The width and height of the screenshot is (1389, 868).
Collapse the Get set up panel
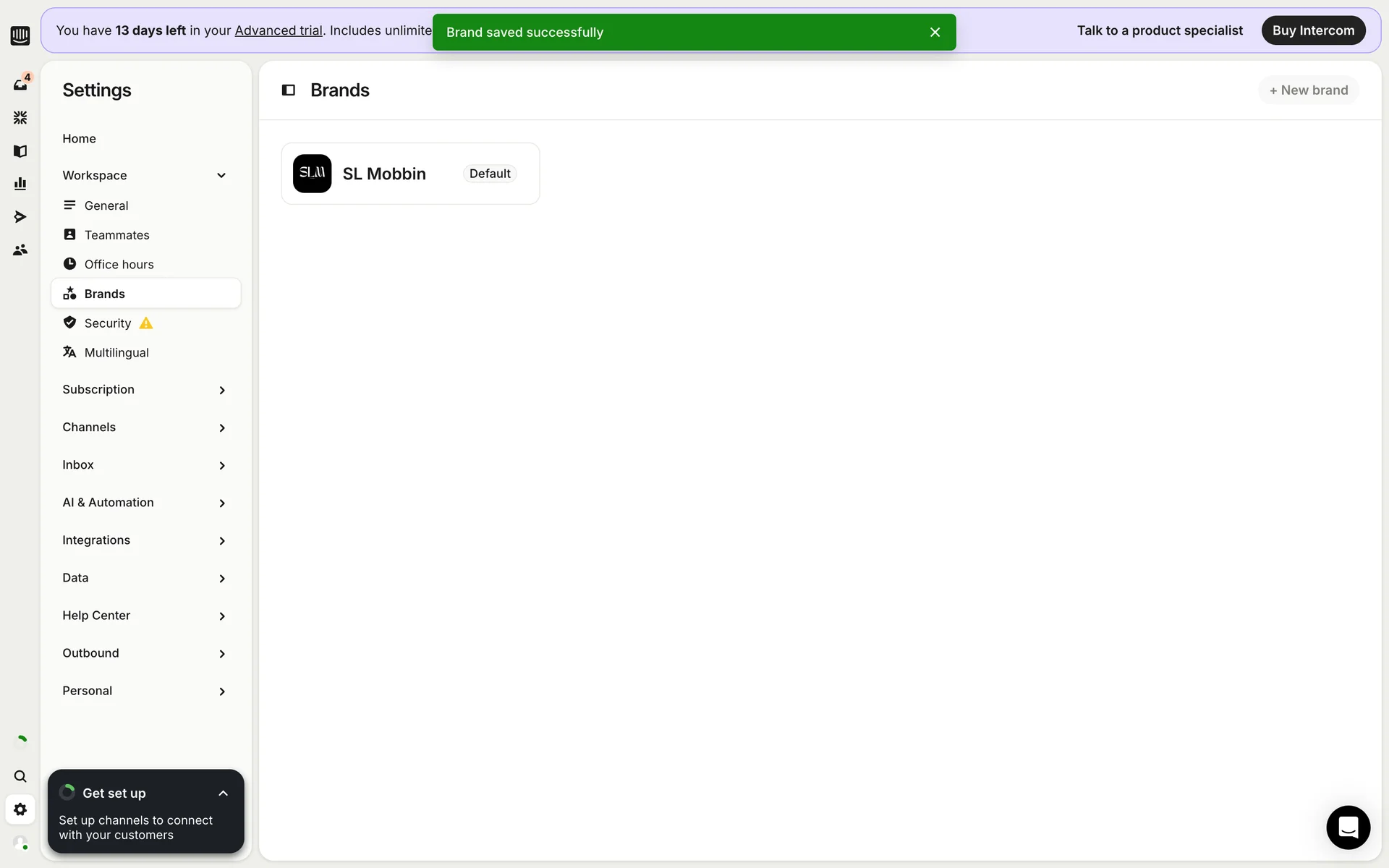pyautogui.click(x=223, y=793)
